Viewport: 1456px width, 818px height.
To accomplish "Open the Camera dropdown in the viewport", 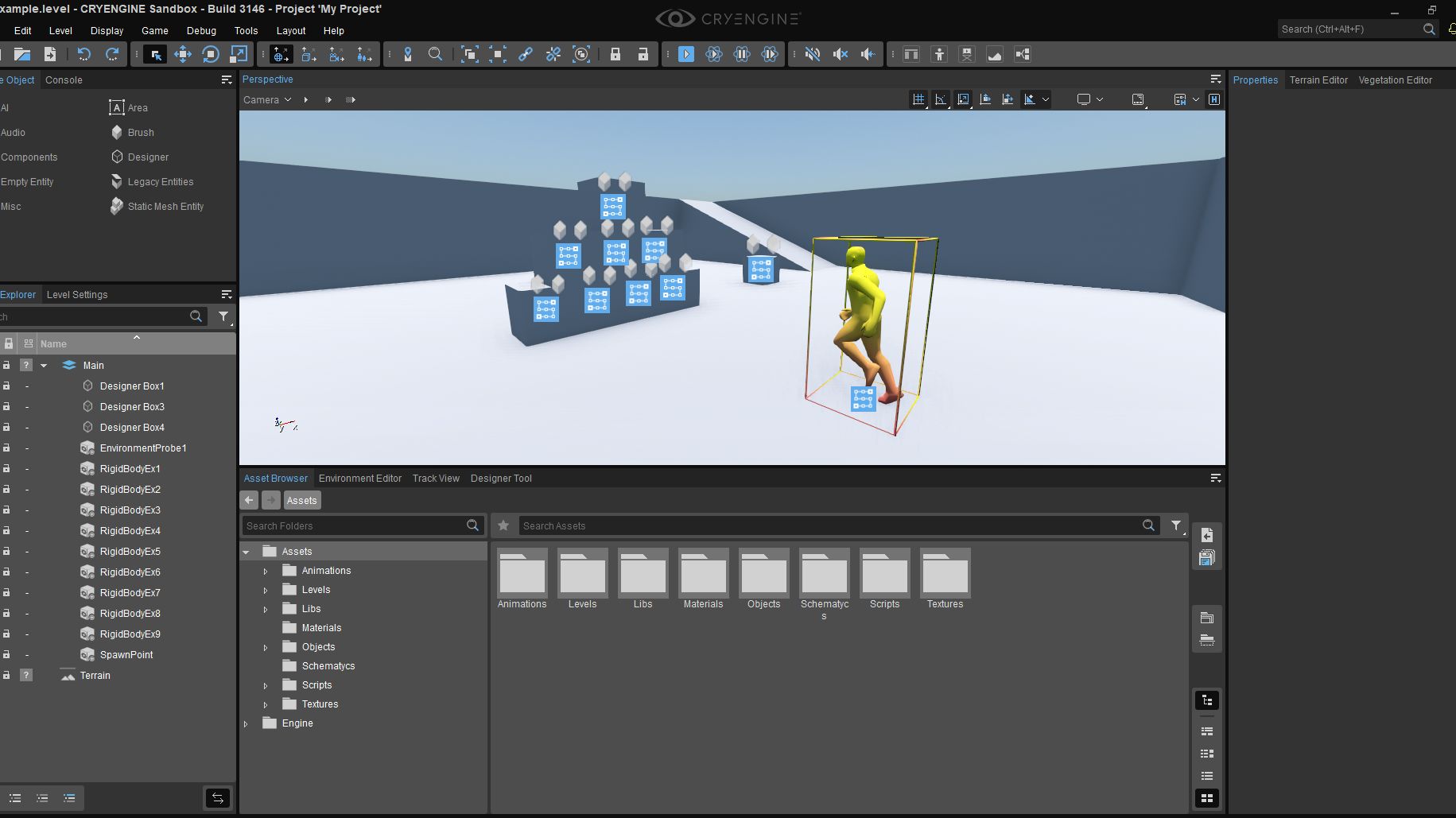I will pos(267,99).
